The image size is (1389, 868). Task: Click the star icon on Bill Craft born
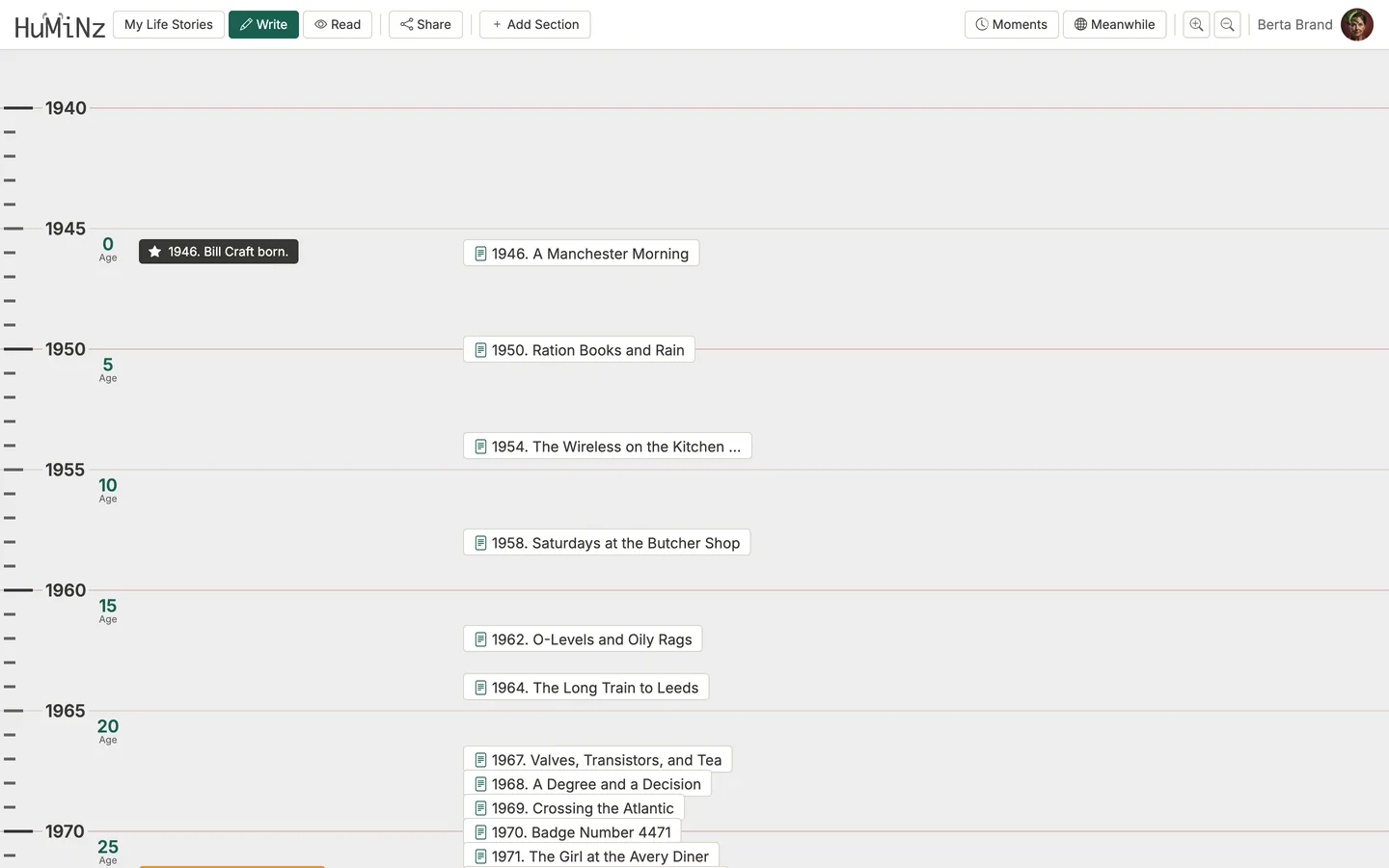click(x=154, y=252)
